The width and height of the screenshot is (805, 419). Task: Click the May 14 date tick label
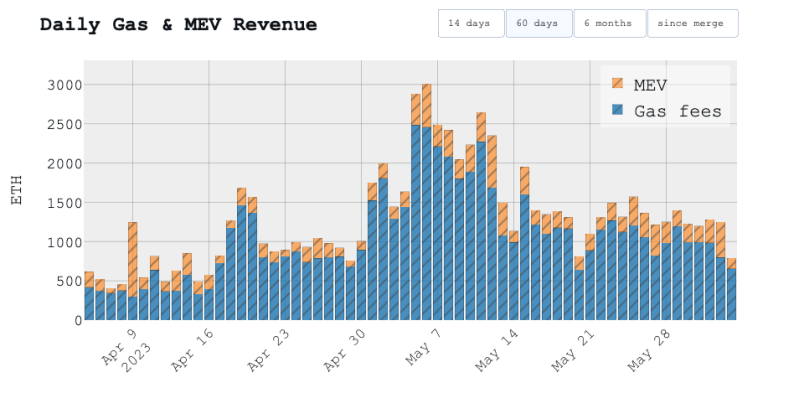[x=499, y=353]
